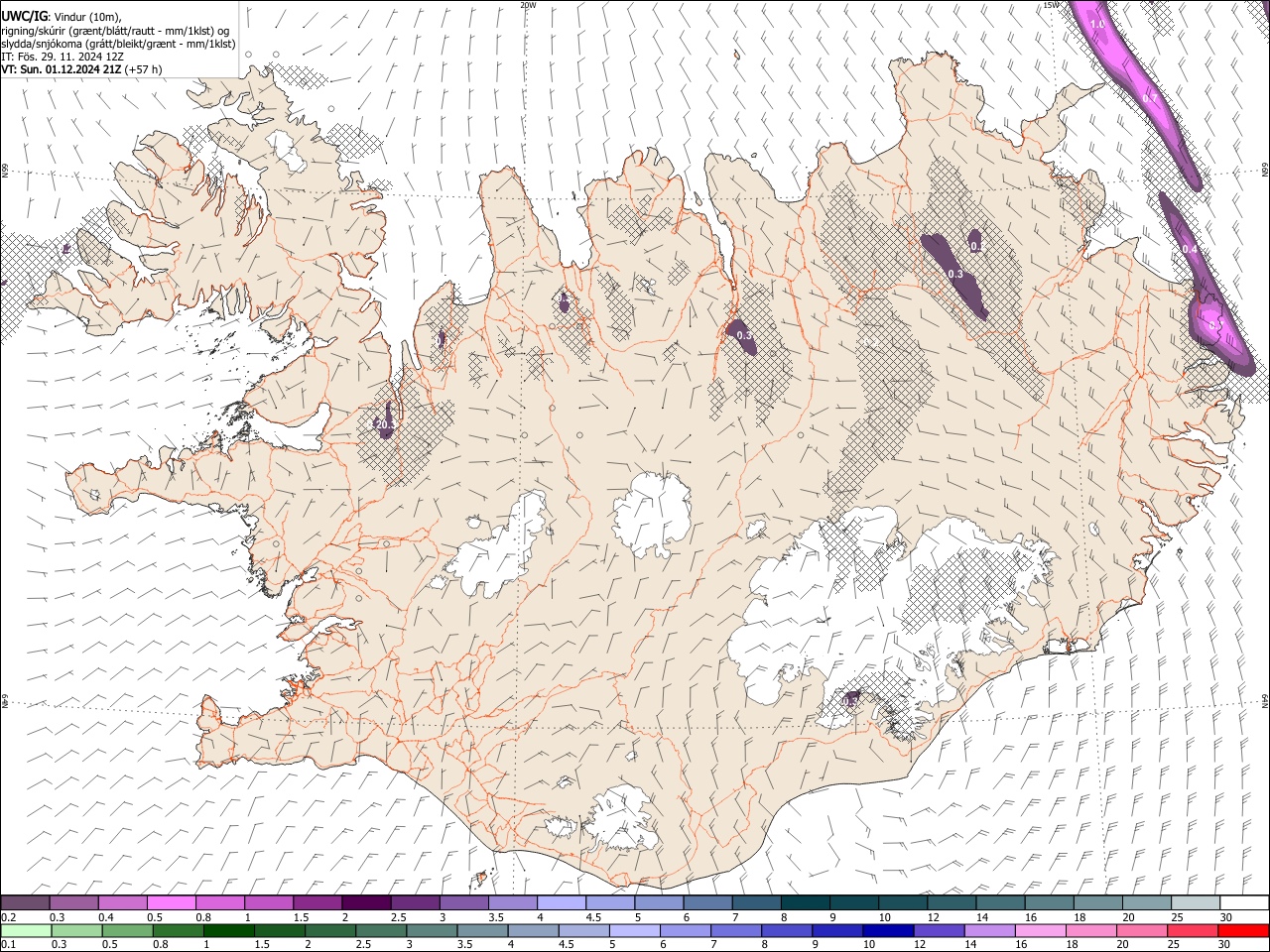Click the white upper swatch starting at 30
This screenshot has width=1270, height=952.
(x=1243, y=902)
